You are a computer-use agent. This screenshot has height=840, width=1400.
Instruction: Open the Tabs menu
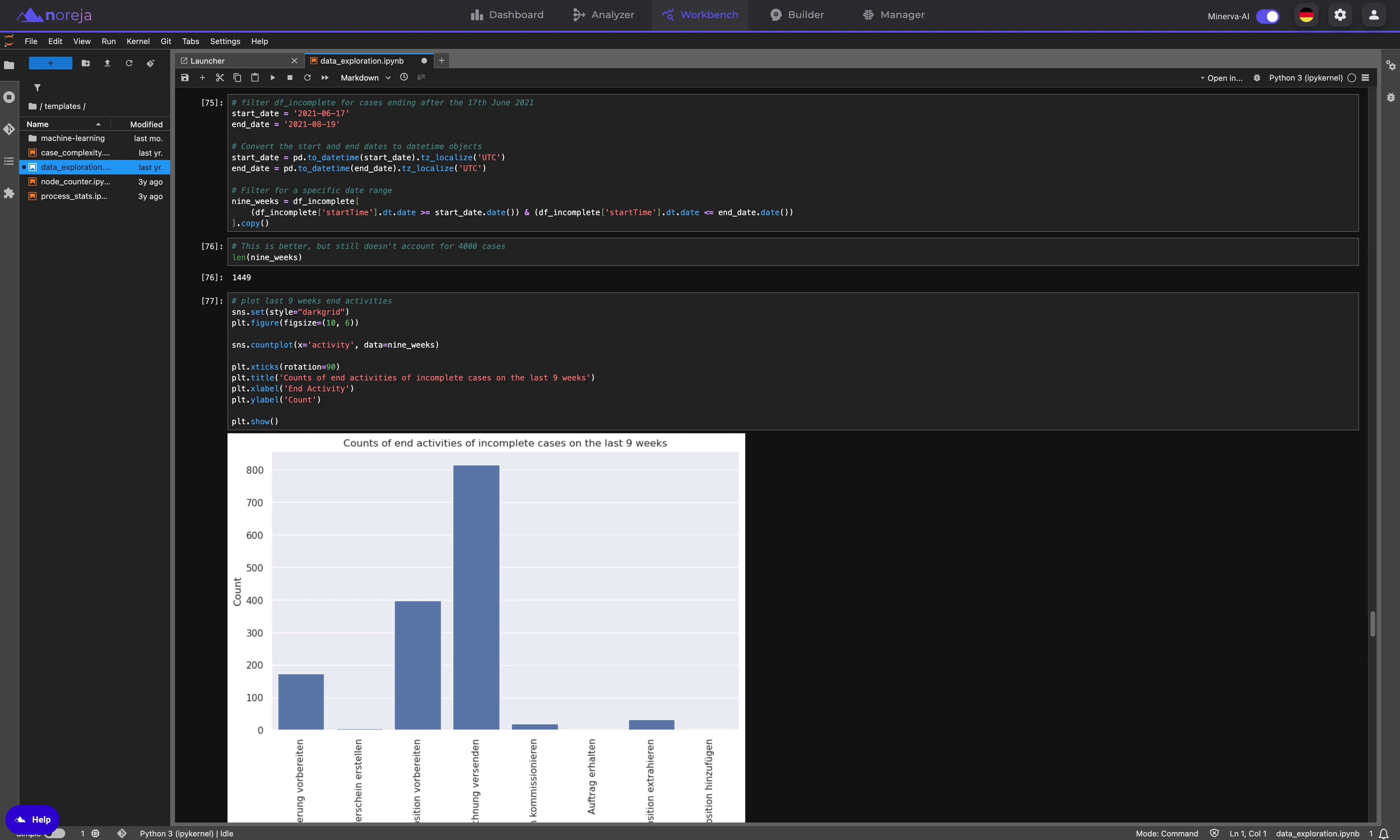190,41
